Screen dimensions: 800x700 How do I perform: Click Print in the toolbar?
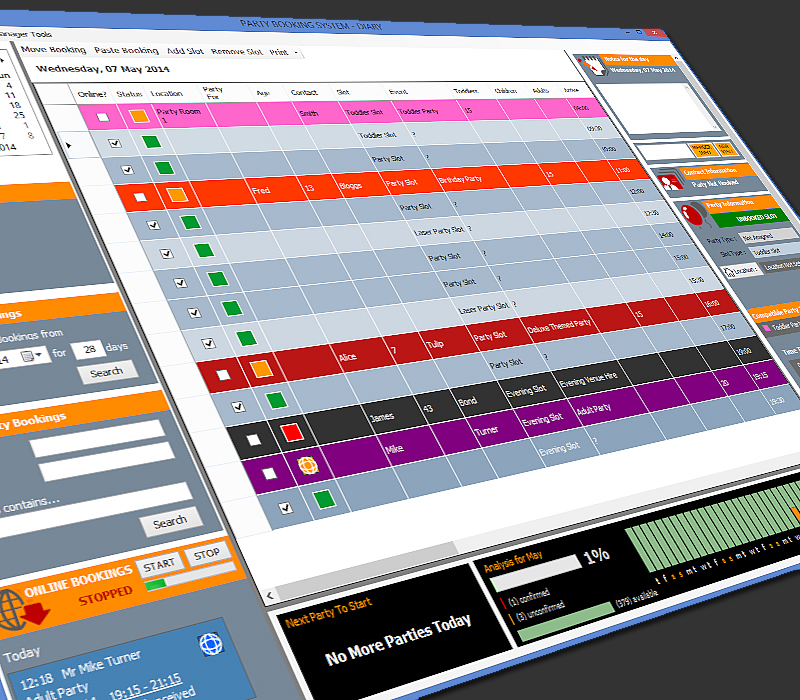click(x=279, y=52)
